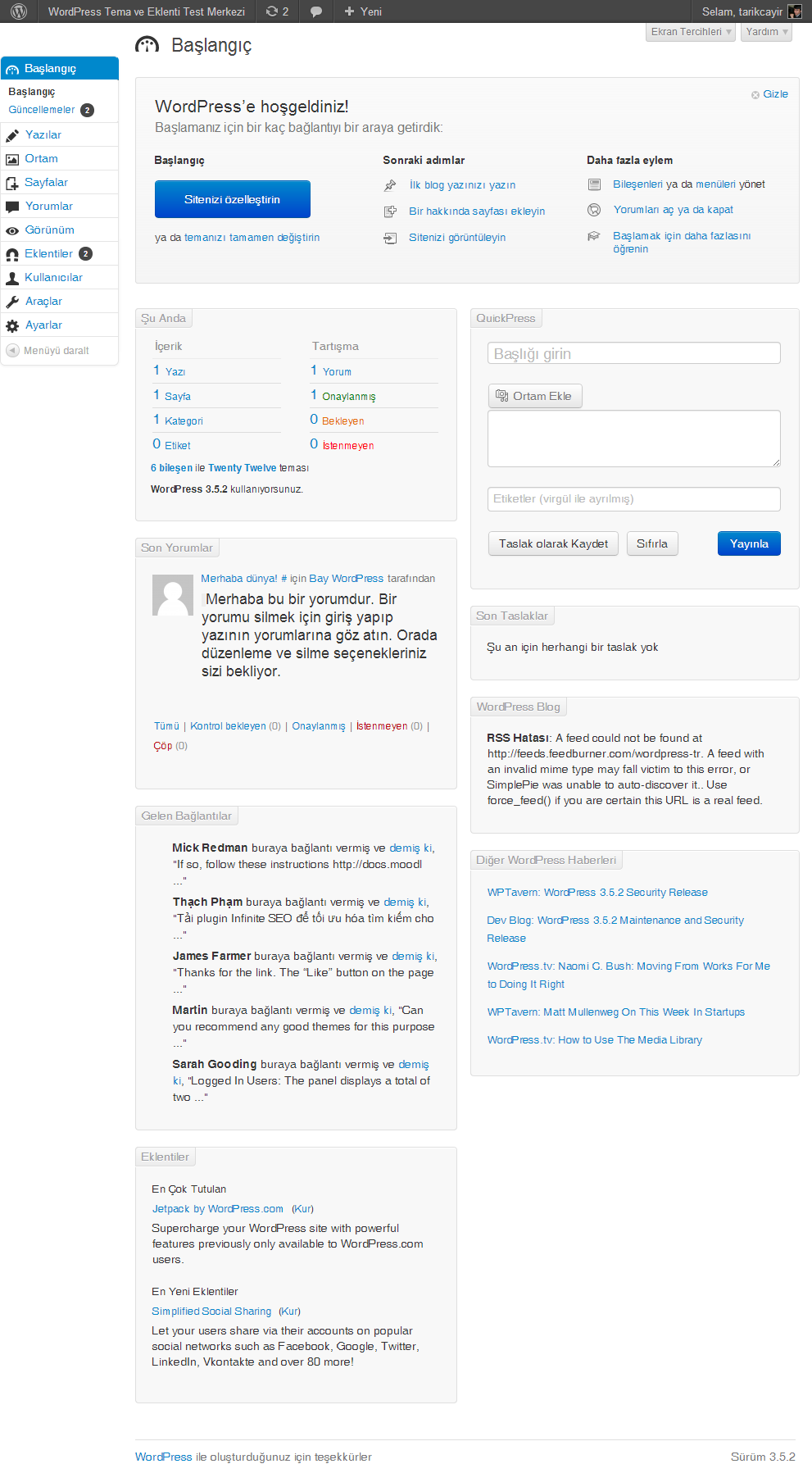812x1473 pixels.
Task: Open the Yazılar menu item
Action: [43, 135]
